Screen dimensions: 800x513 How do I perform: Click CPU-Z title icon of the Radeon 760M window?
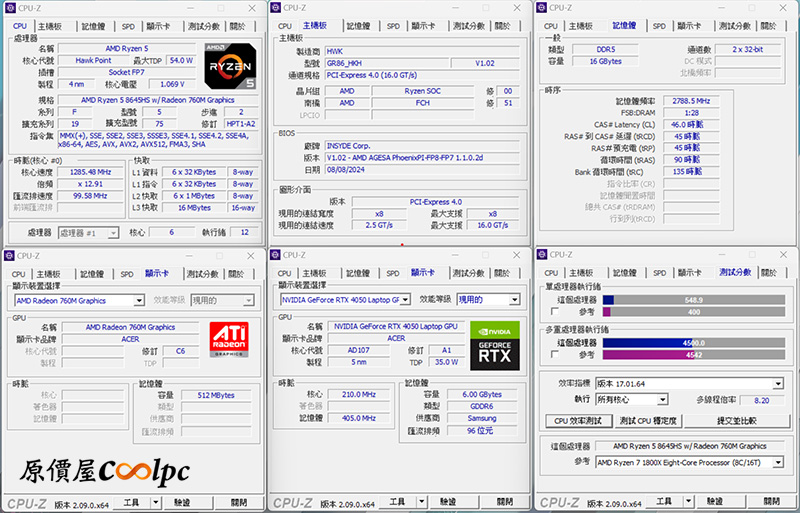9,255
